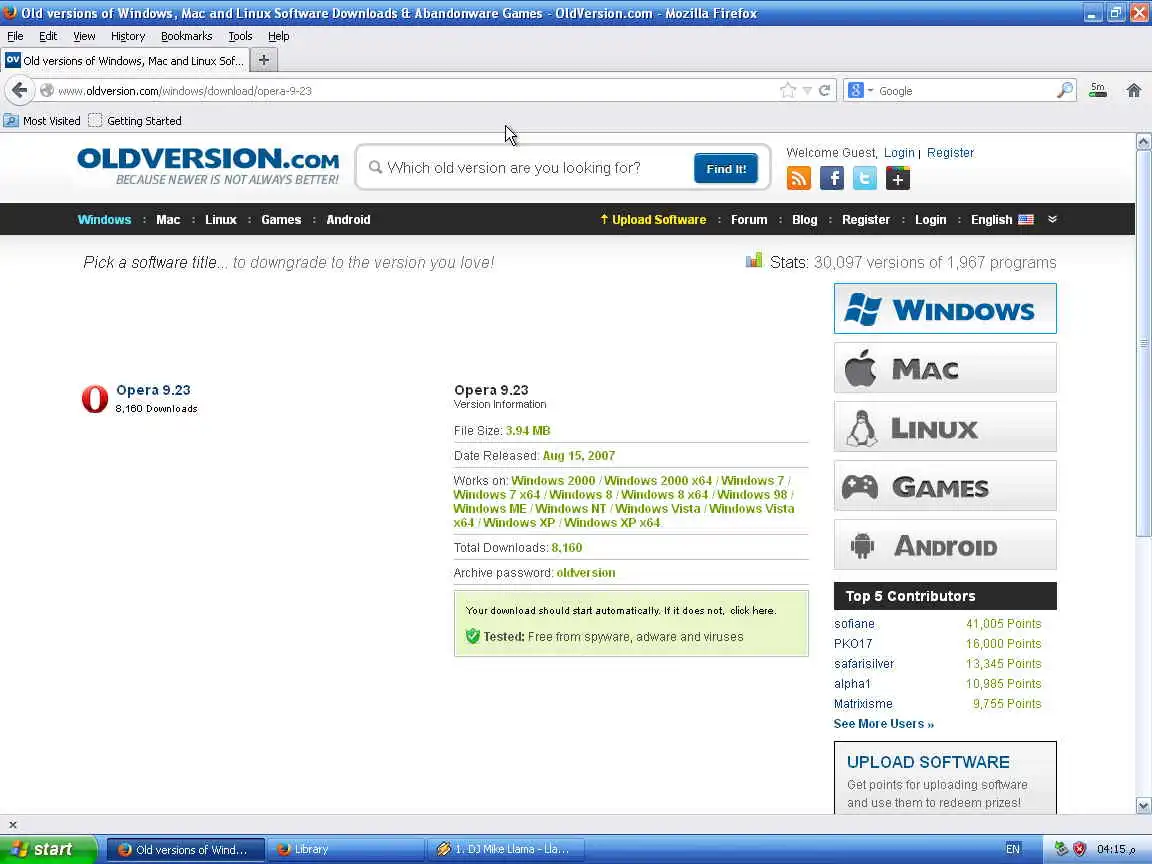Reload the page with the refresh icon
1152x864 pixels.
(x=824, y=90)
